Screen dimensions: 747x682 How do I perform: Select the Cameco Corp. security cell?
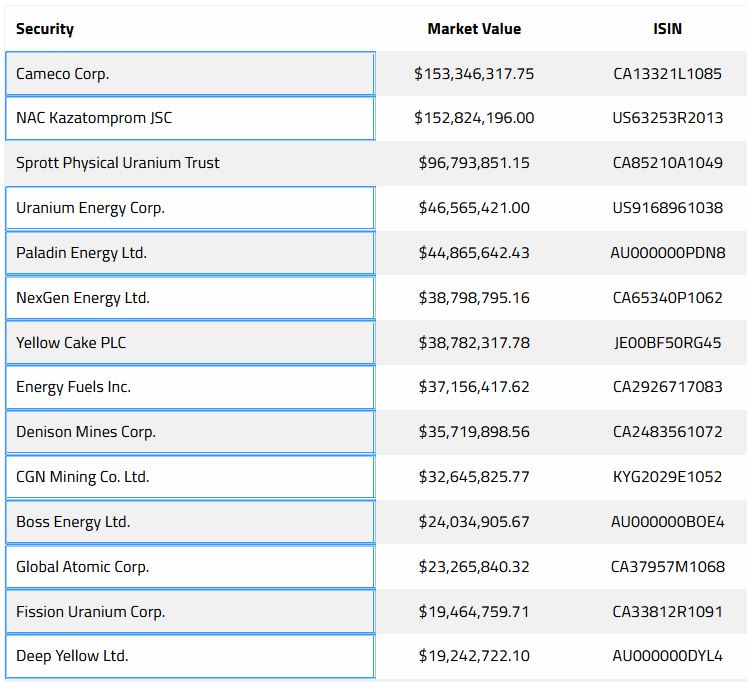[x=189, y=74]
